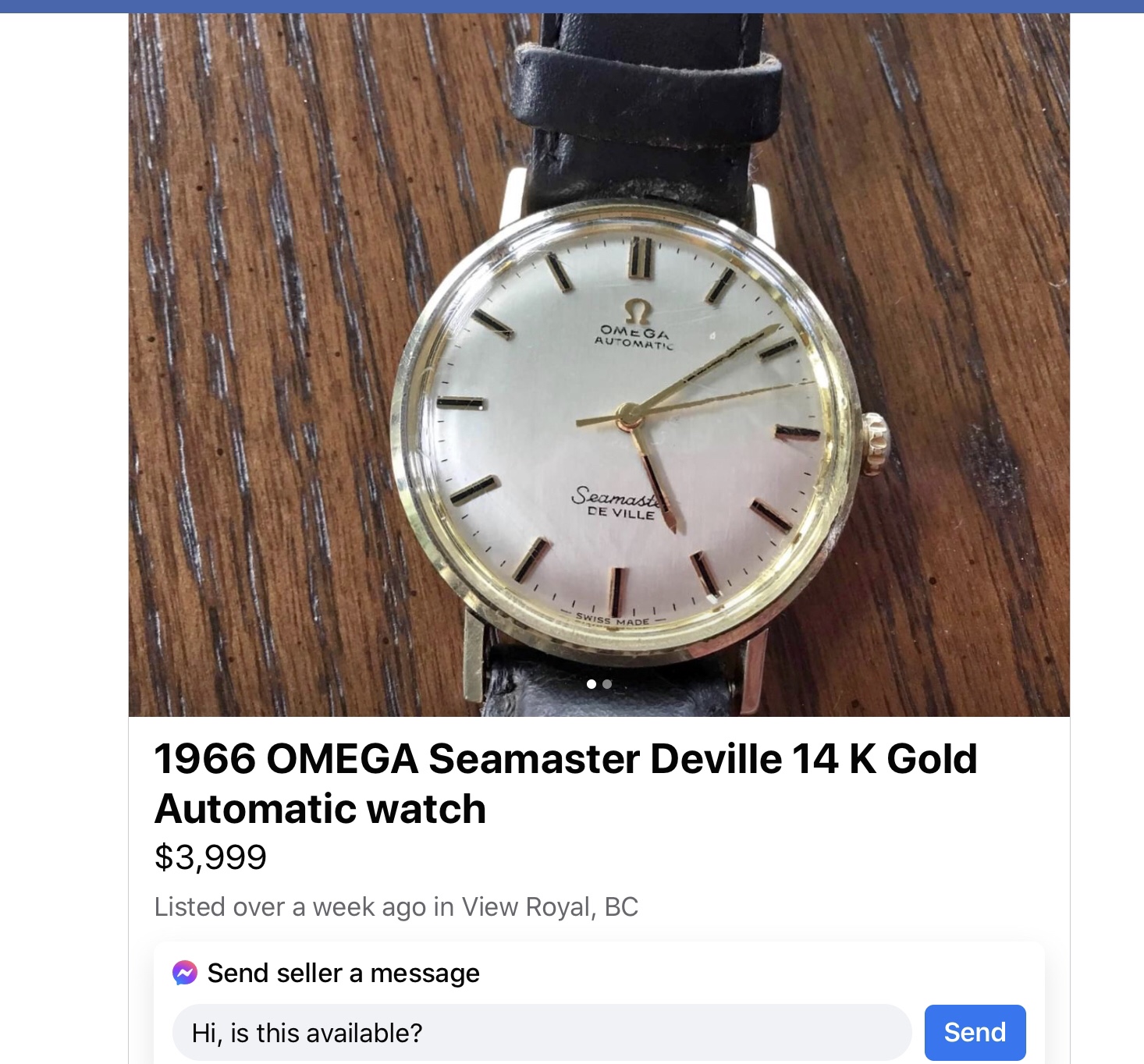Click the gold crown of the watch
This screenshot has height=1064, width=1144.
tap(874, 443)
